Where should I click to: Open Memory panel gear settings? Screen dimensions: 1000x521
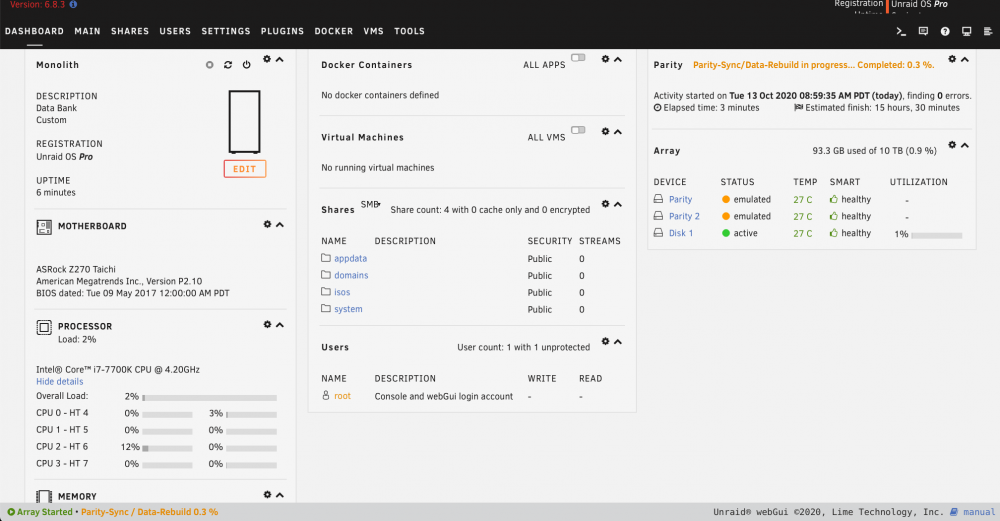click(267, 495)
